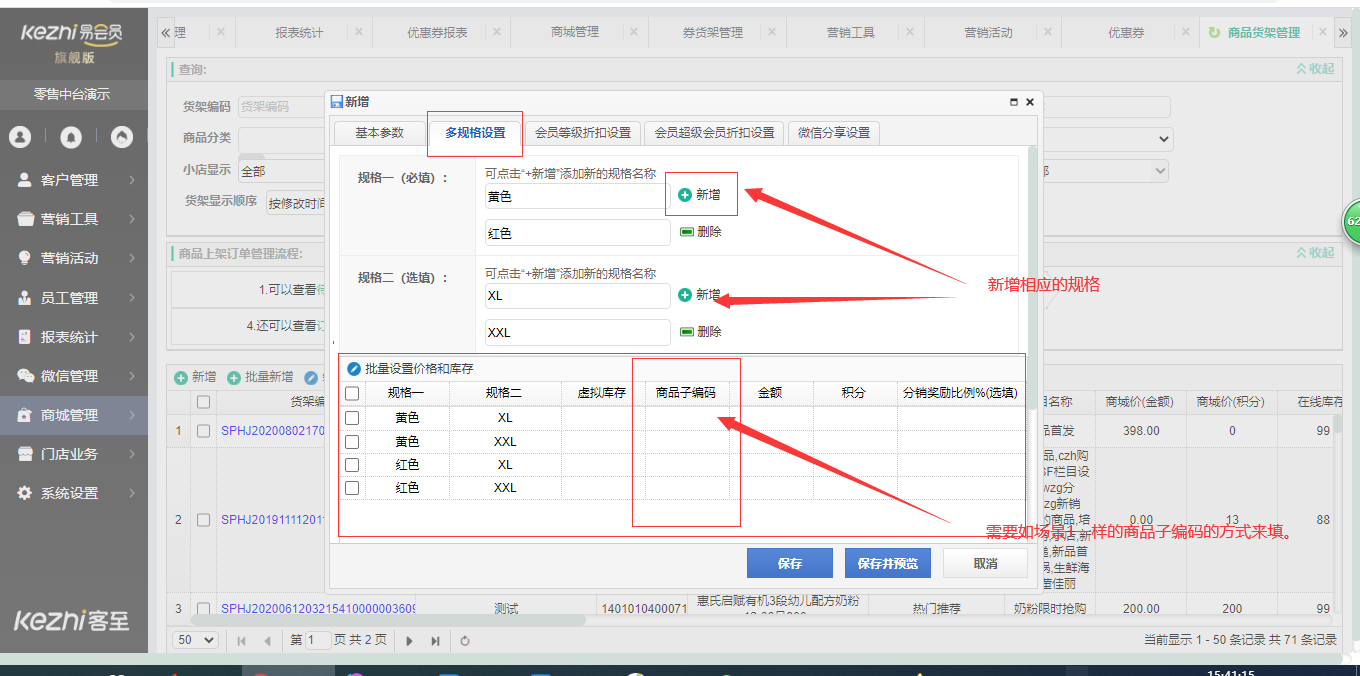This screenshot has height=676, width=1360.
Task: Collapse the 查询 panel via 收起
Action: (1315, 69)
